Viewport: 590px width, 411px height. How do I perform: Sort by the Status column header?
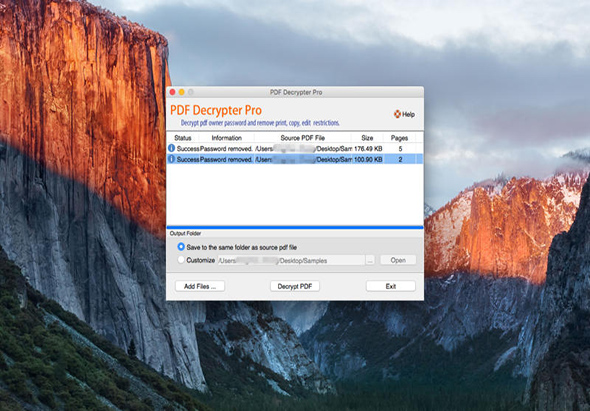pos(183,138)
